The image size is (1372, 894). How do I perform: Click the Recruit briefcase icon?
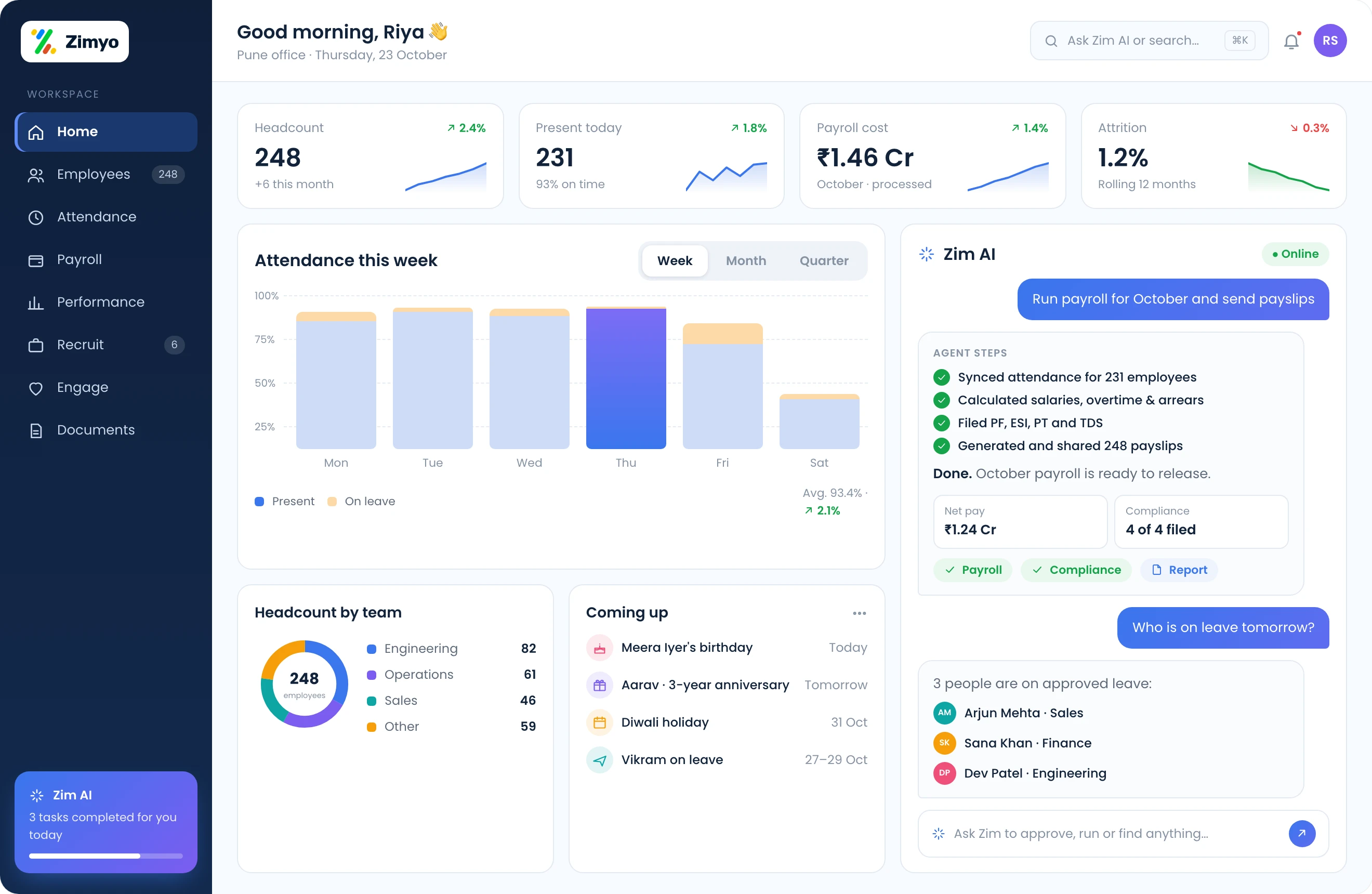click(36, 346)
